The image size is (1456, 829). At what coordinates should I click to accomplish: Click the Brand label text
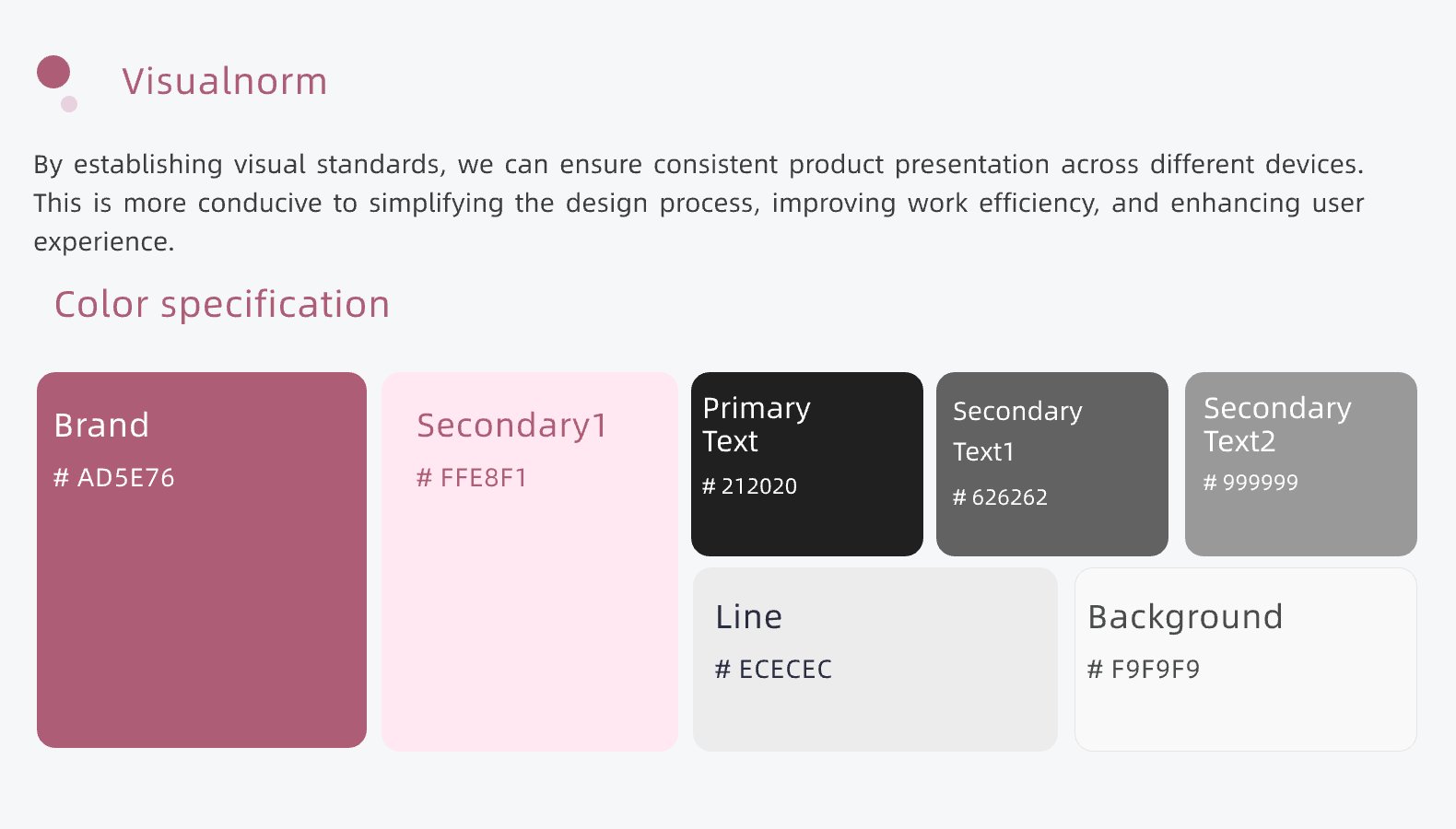(x=101, y=426)
